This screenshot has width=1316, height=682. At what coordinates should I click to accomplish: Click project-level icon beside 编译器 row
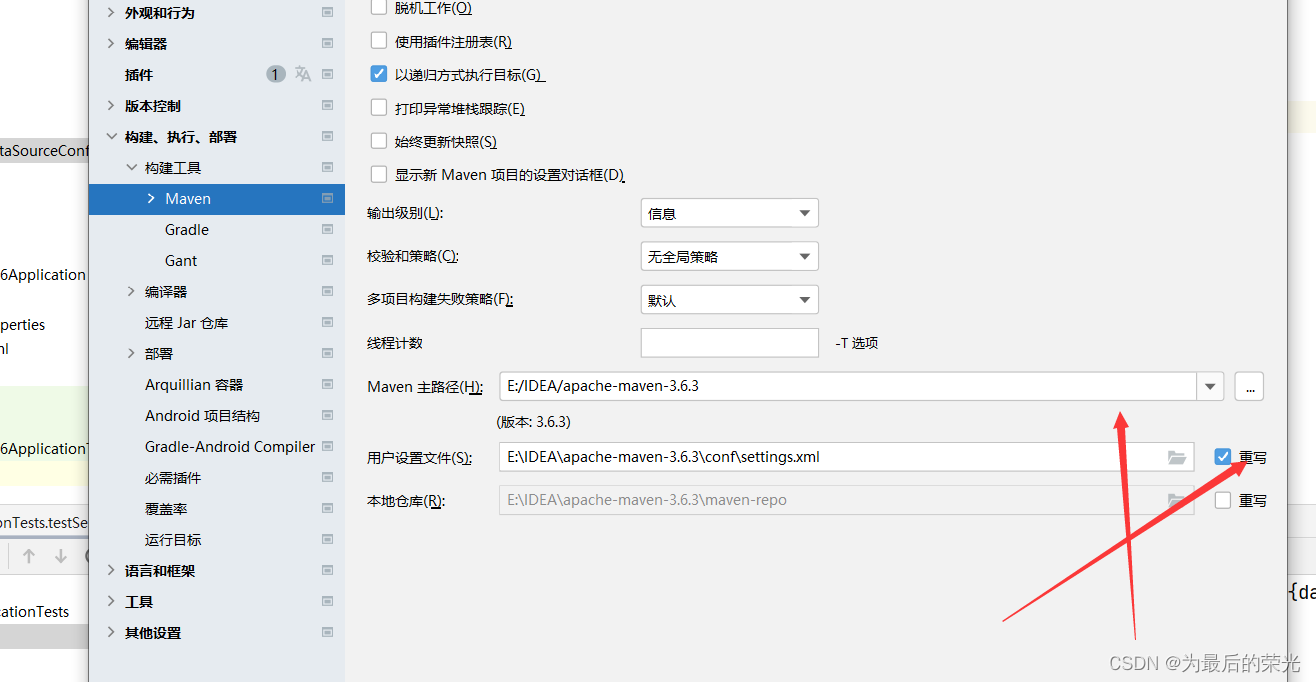[x=327, y=292]
